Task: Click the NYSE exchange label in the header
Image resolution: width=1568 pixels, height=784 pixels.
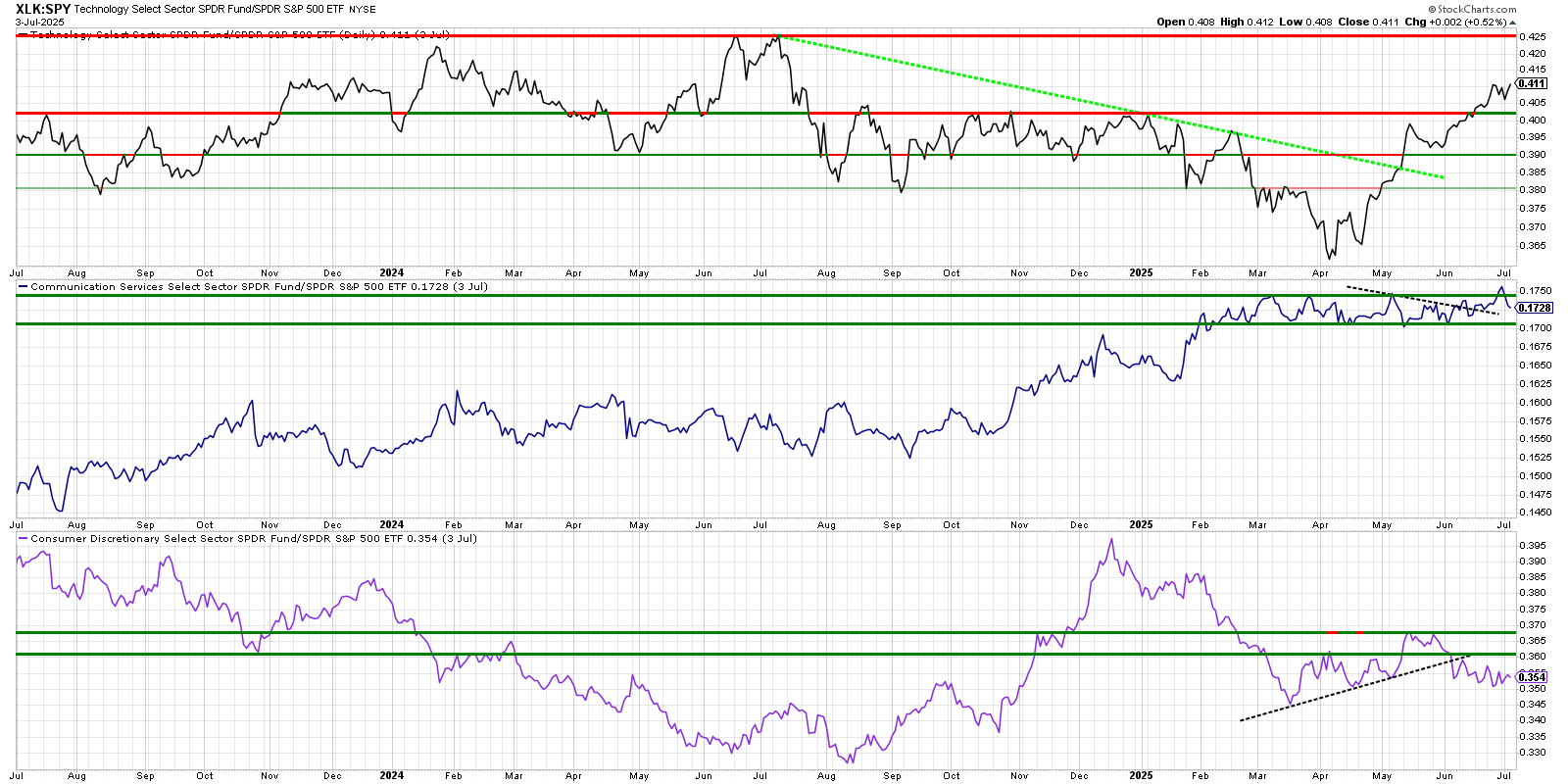Action: (363, 10)
